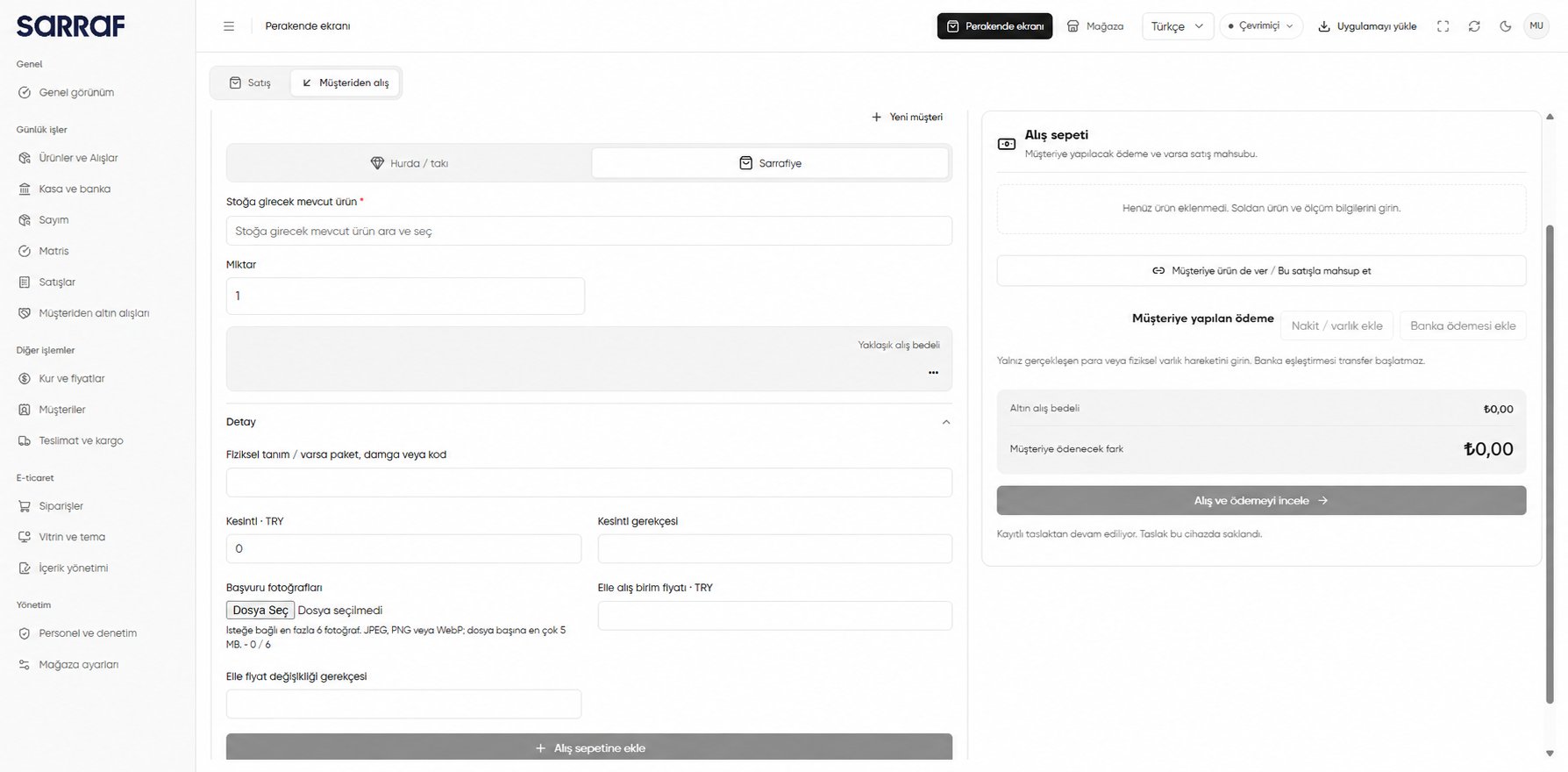Screen dimensions: 1568x772
Task: Click the Perakende ekranı header button
Action: click(994, 26)
